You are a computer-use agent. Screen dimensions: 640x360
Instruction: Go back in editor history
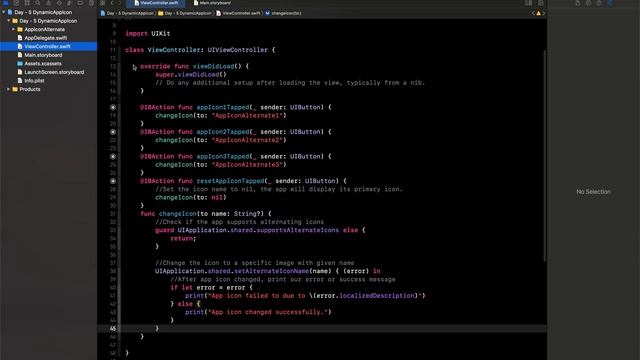pos(112,3)
